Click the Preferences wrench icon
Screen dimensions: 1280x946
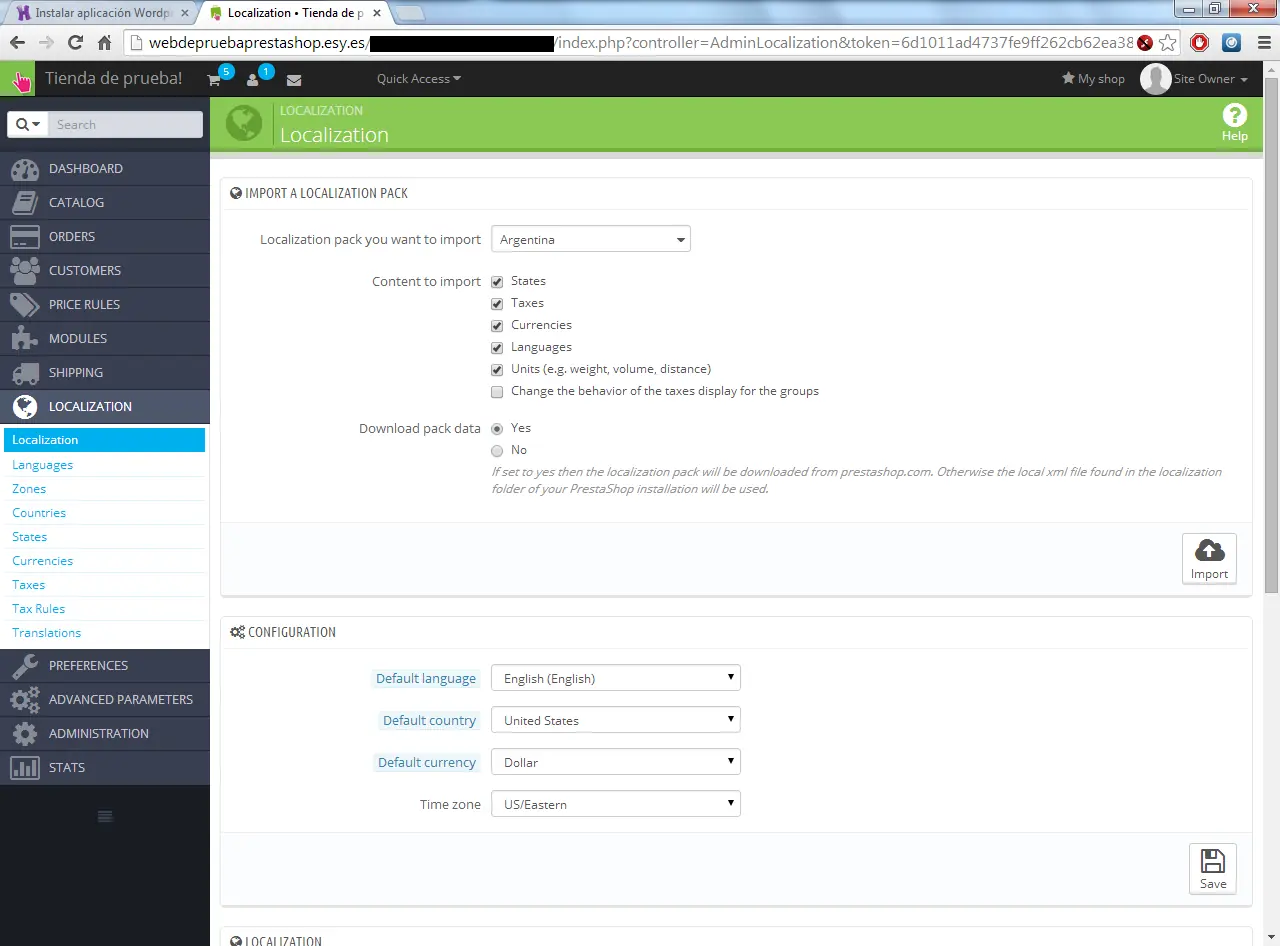tap(24, 666)
